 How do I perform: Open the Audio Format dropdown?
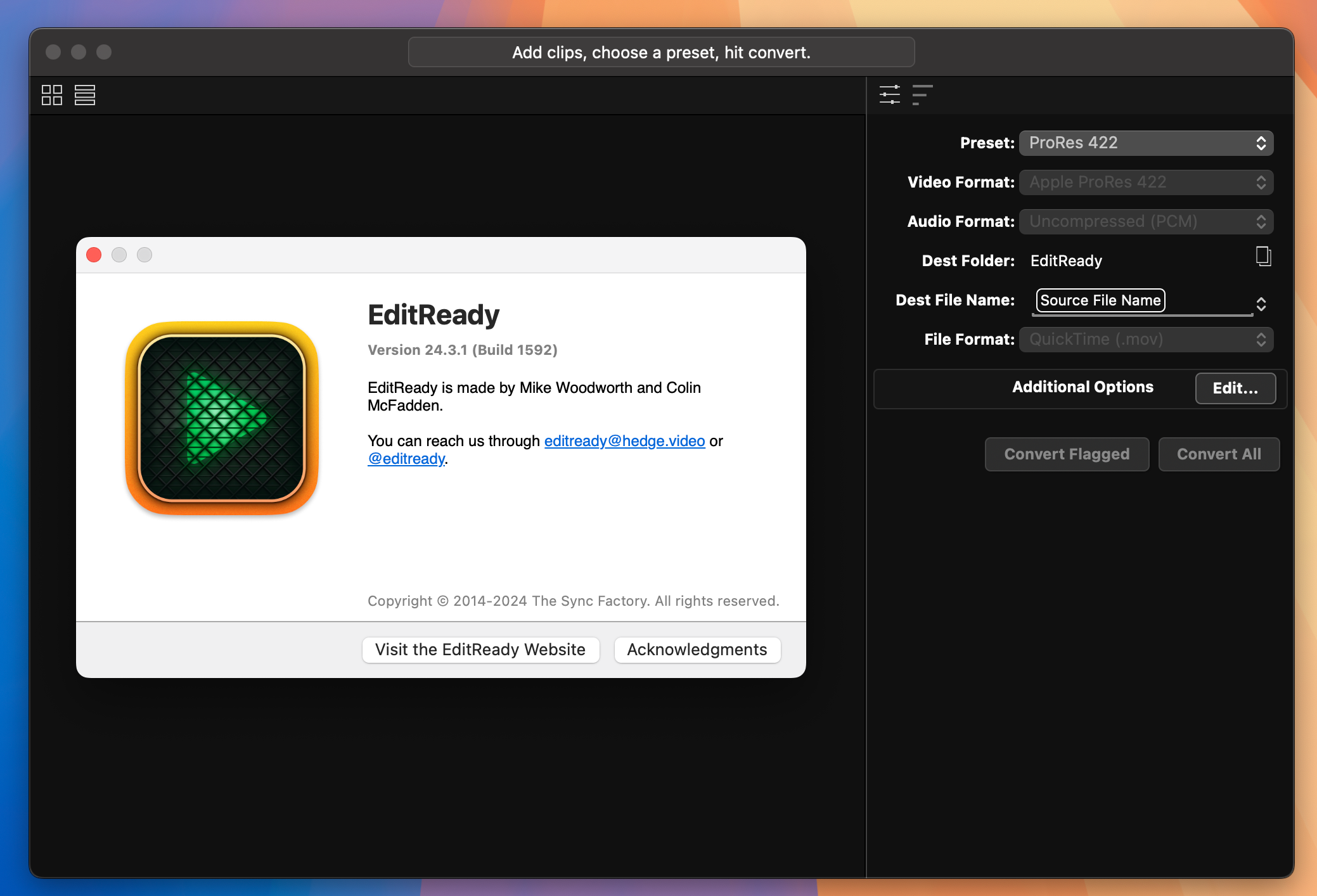[x=1146, y=222]
